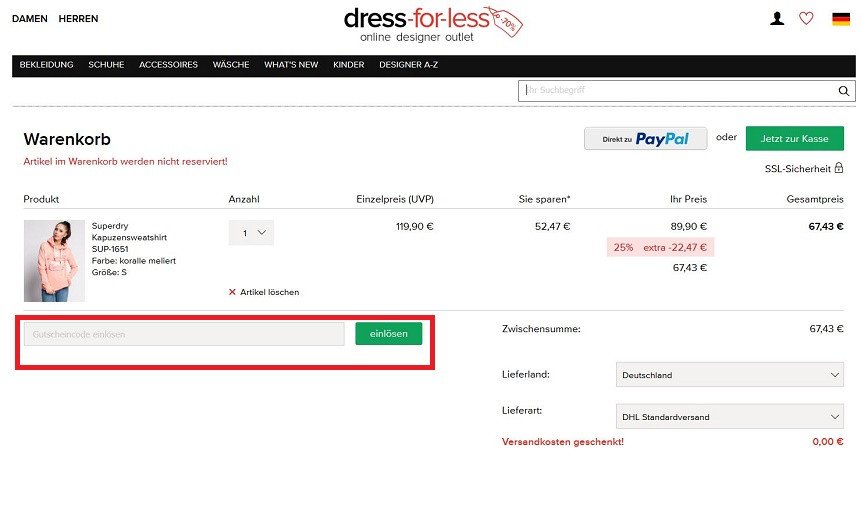Open the Anzahl quantity dropdown

[x=251, y=233]
